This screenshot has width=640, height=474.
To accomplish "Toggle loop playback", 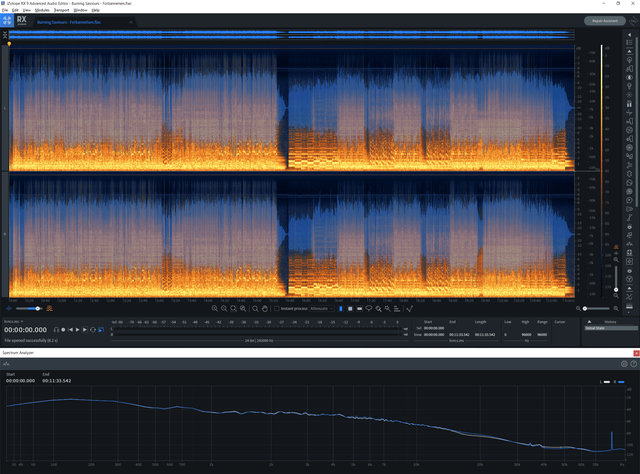I will (93, 329).
